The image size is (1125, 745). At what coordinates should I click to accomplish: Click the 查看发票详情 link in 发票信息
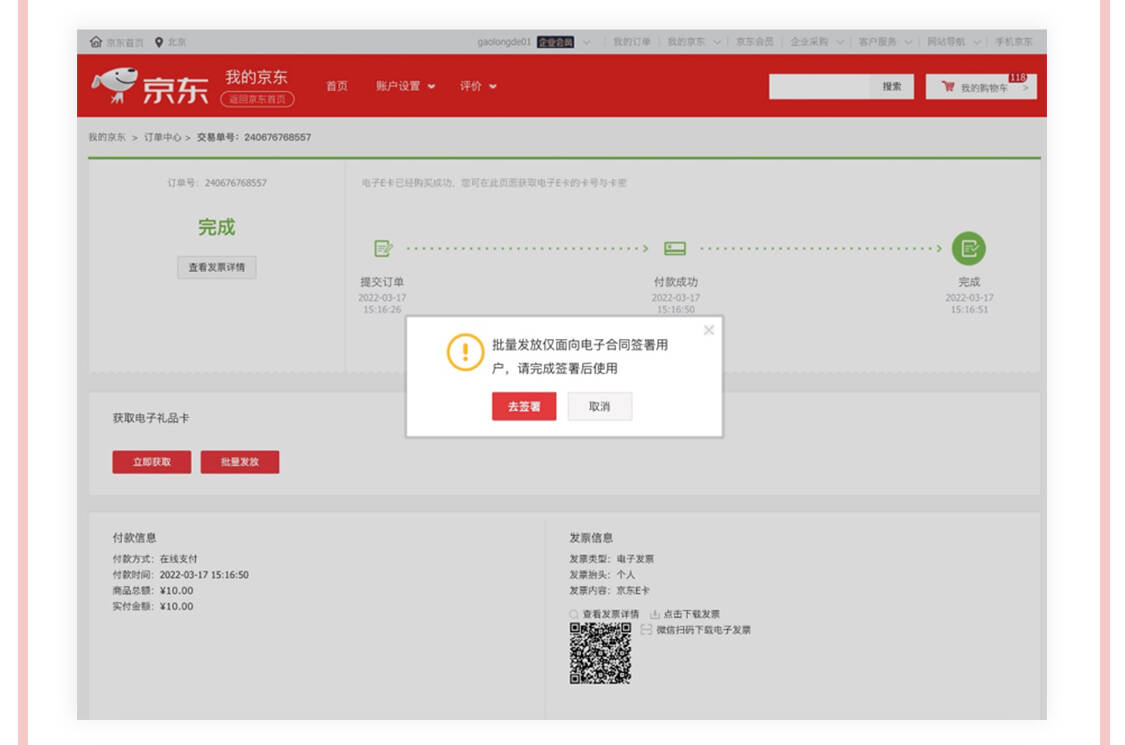coord(610,614)
